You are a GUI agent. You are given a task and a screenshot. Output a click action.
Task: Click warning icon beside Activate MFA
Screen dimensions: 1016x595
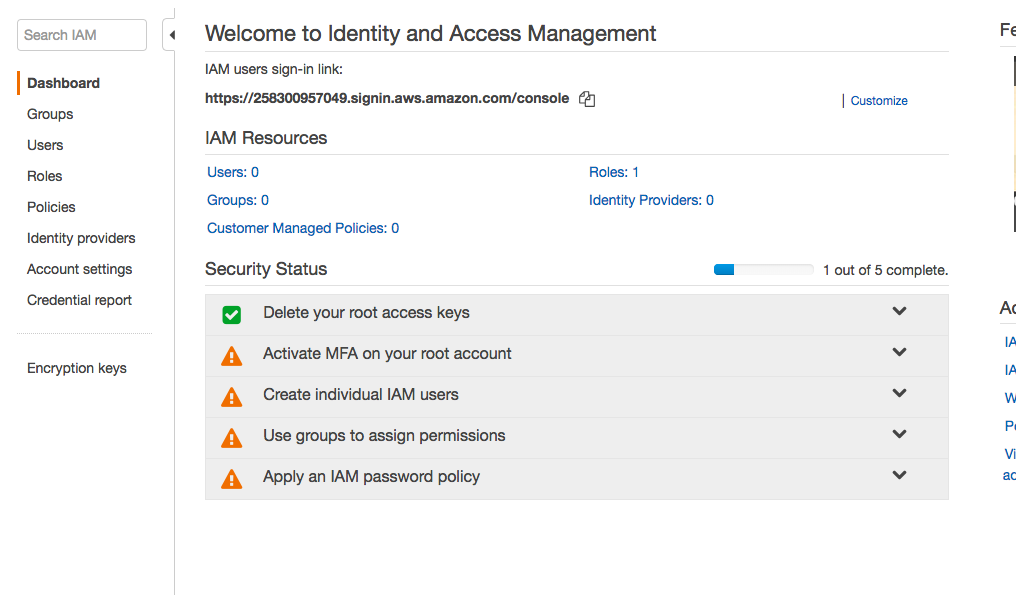tap(231, 356)
